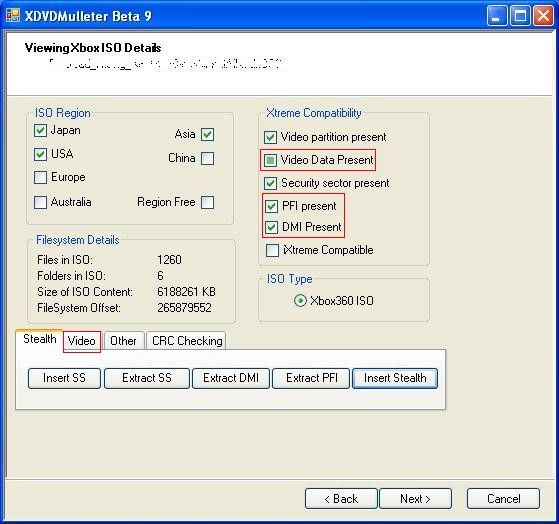Toggle Video Data Present checkbox
559x524 pixels.
[x=270, y=160]
